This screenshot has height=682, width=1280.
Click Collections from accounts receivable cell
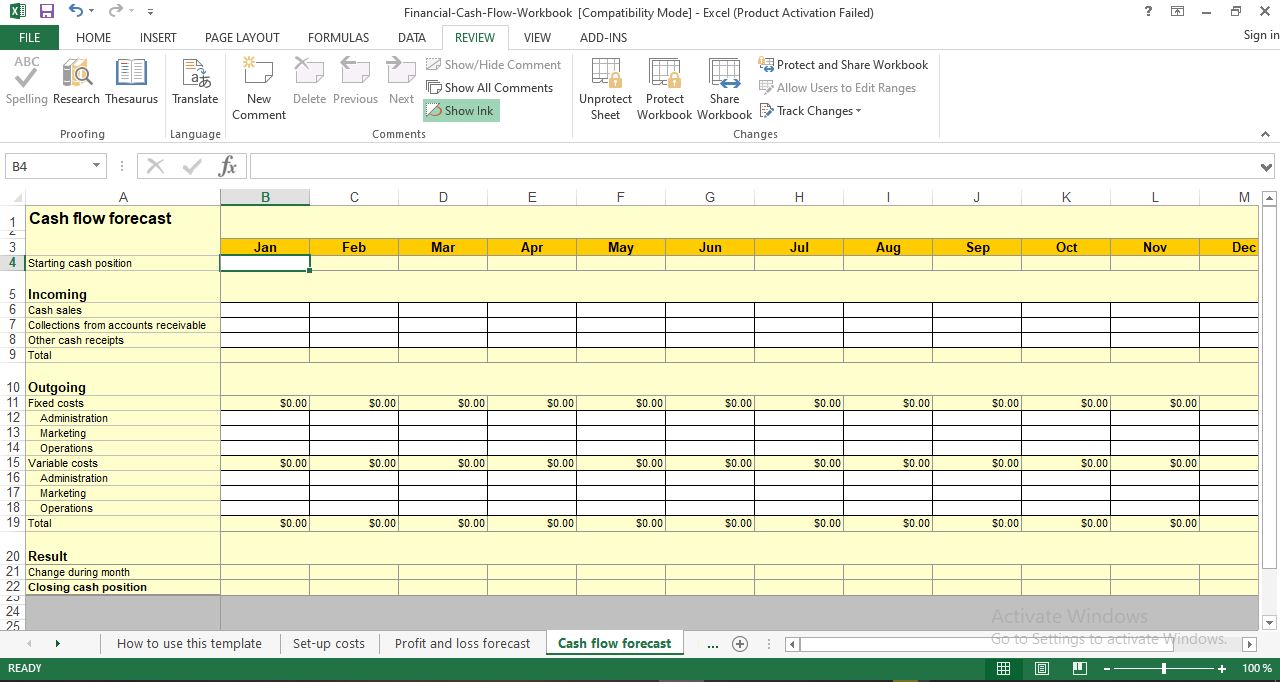pyautogui.click(x=123, y=325)
